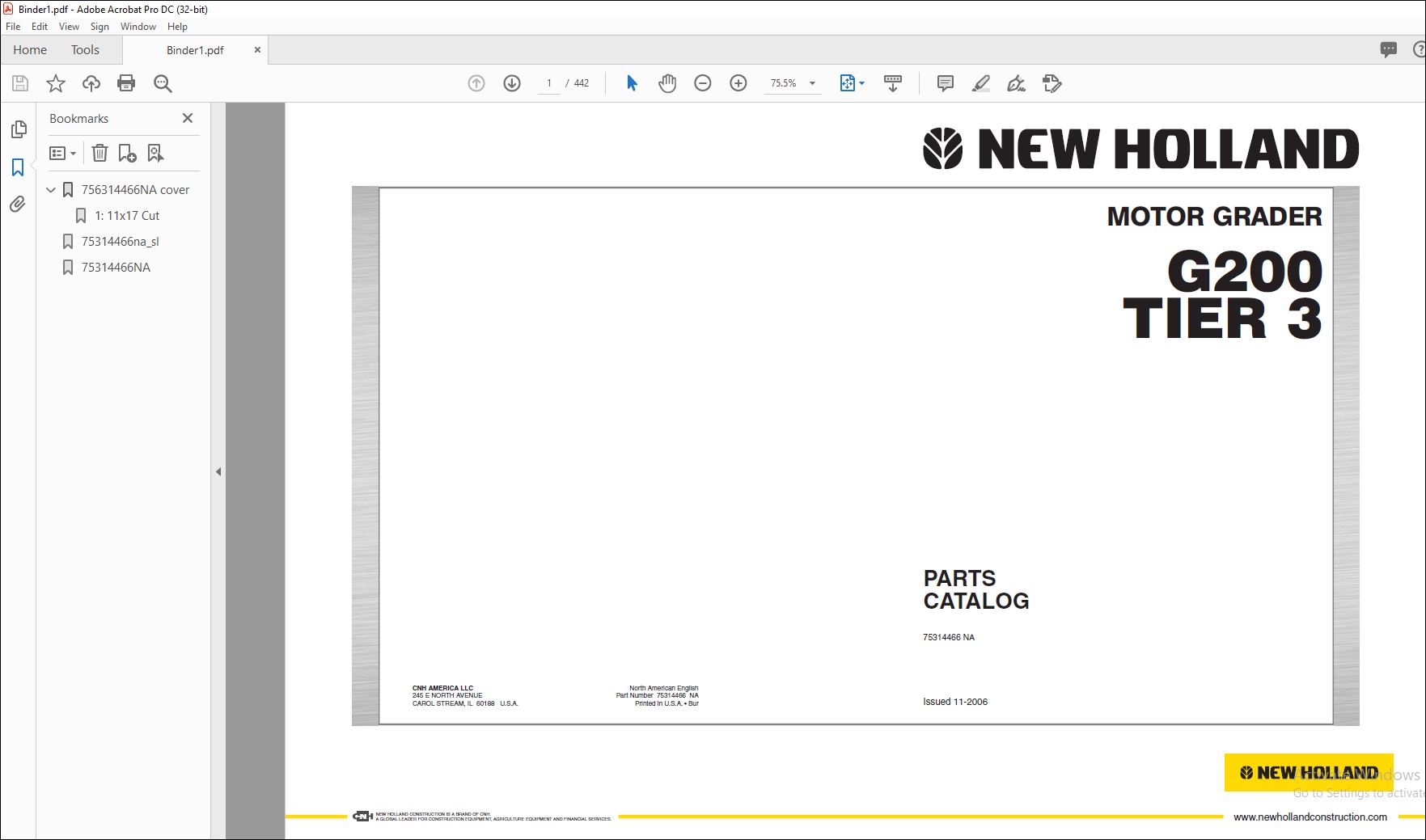The image size is (1426, 840).
Task: Go to next page arrow
Action: [512, 83]
